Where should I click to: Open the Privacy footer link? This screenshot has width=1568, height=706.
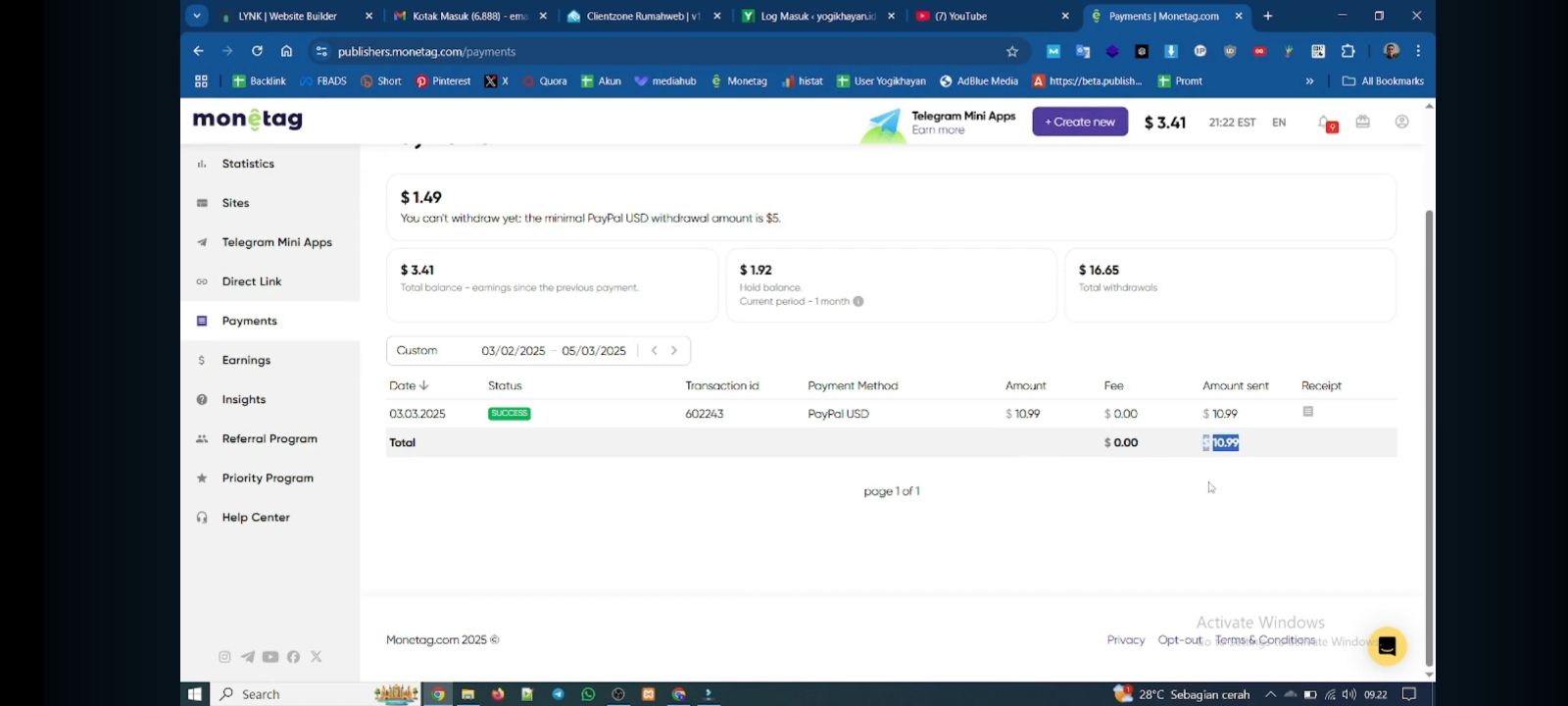click(1125, 640)
